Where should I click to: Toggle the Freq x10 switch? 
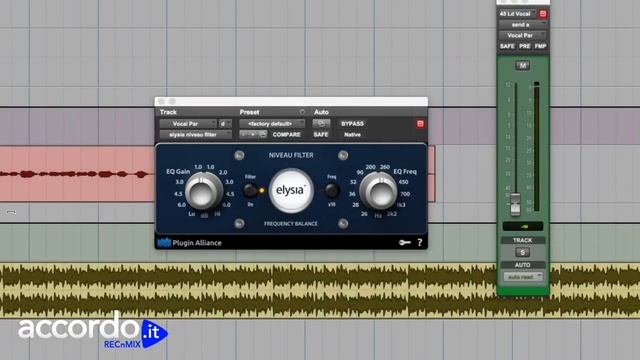coord(331,190)
